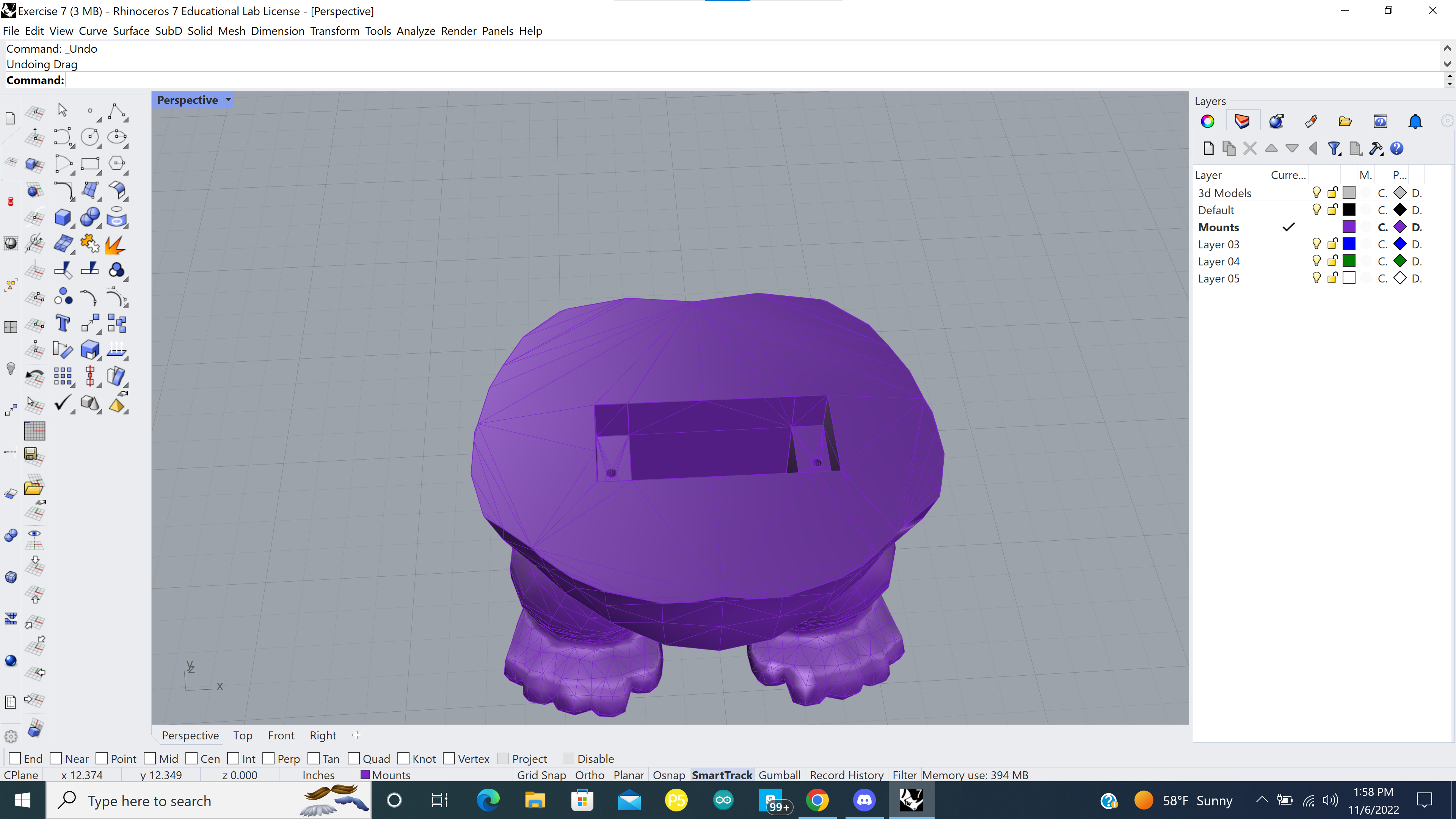Toggle Record History in status bar
The width and height of the screenshot is (1456, 819).
846,775
